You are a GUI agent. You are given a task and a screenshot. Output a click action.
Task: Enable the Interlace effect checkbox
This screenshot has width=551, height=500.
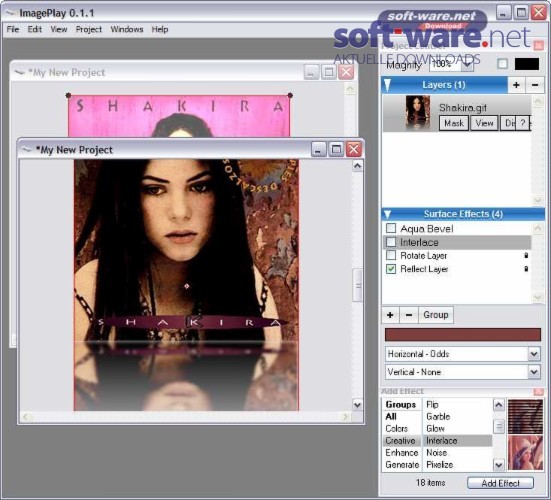[391, 242]
